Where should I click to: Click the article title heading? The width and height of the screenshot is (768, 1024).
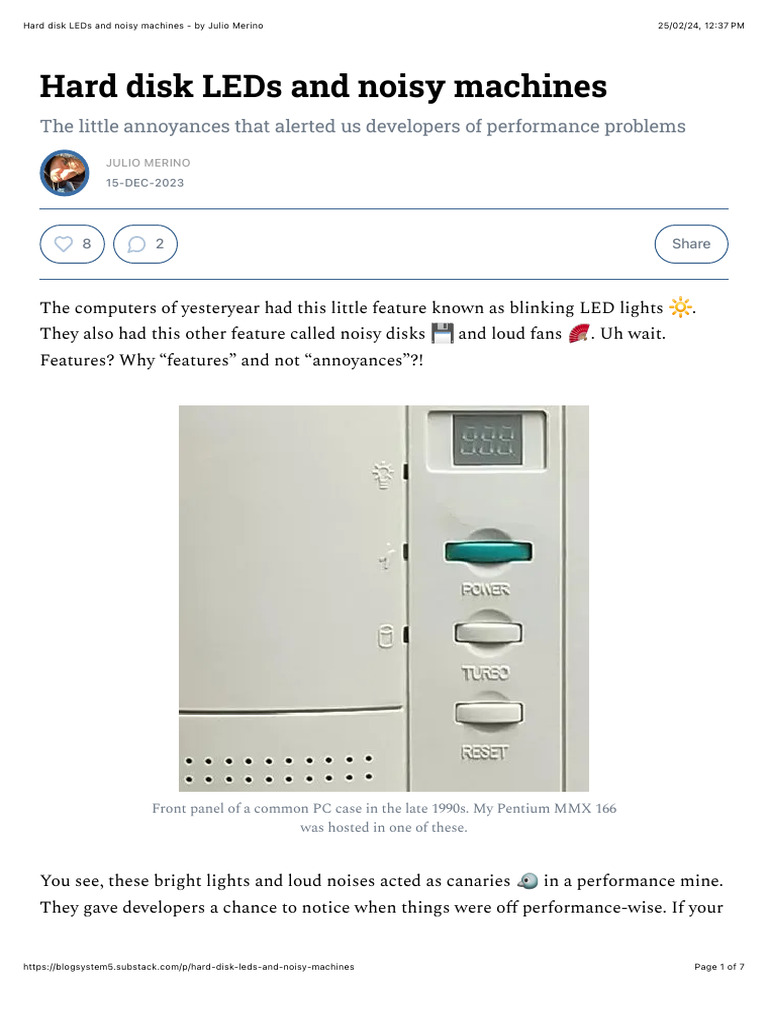(323, 87)
